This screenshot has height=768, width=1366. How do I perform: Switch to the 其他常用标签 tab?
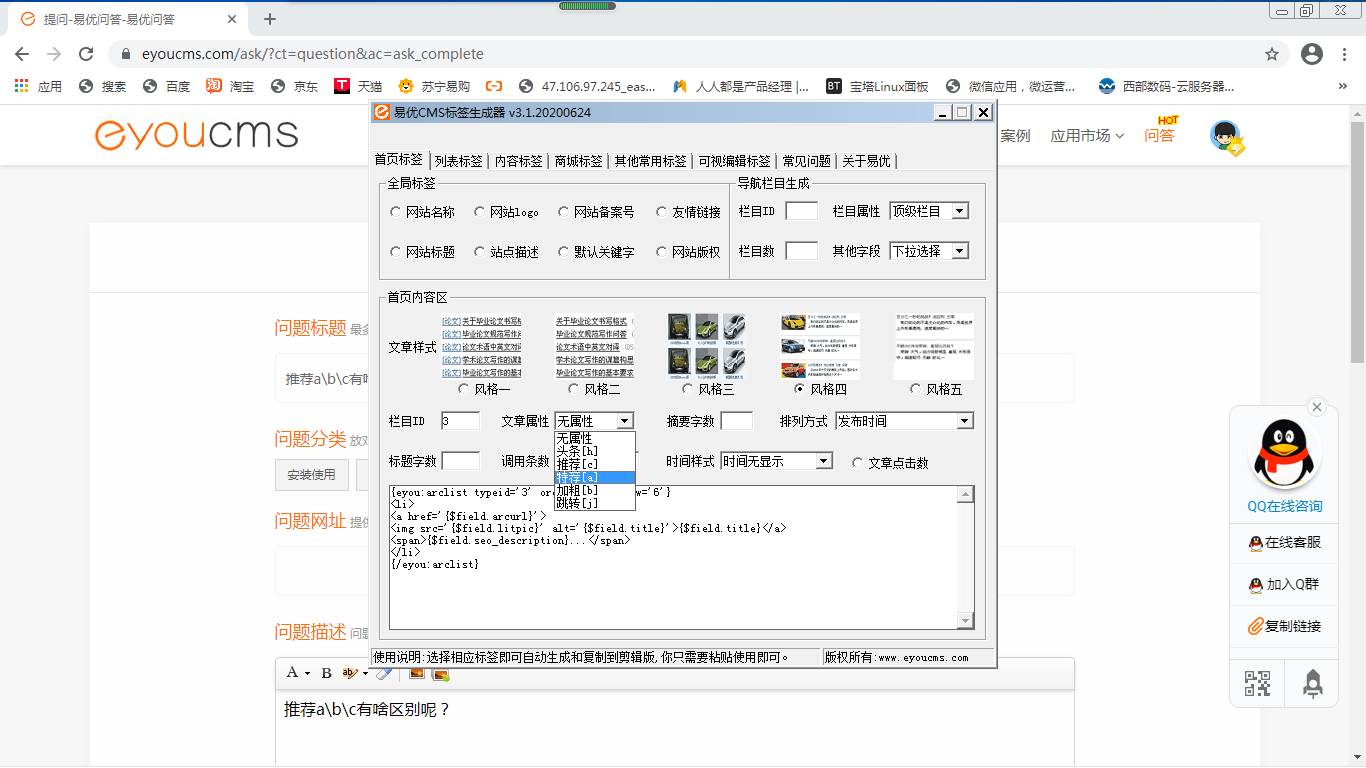point(651,161)
